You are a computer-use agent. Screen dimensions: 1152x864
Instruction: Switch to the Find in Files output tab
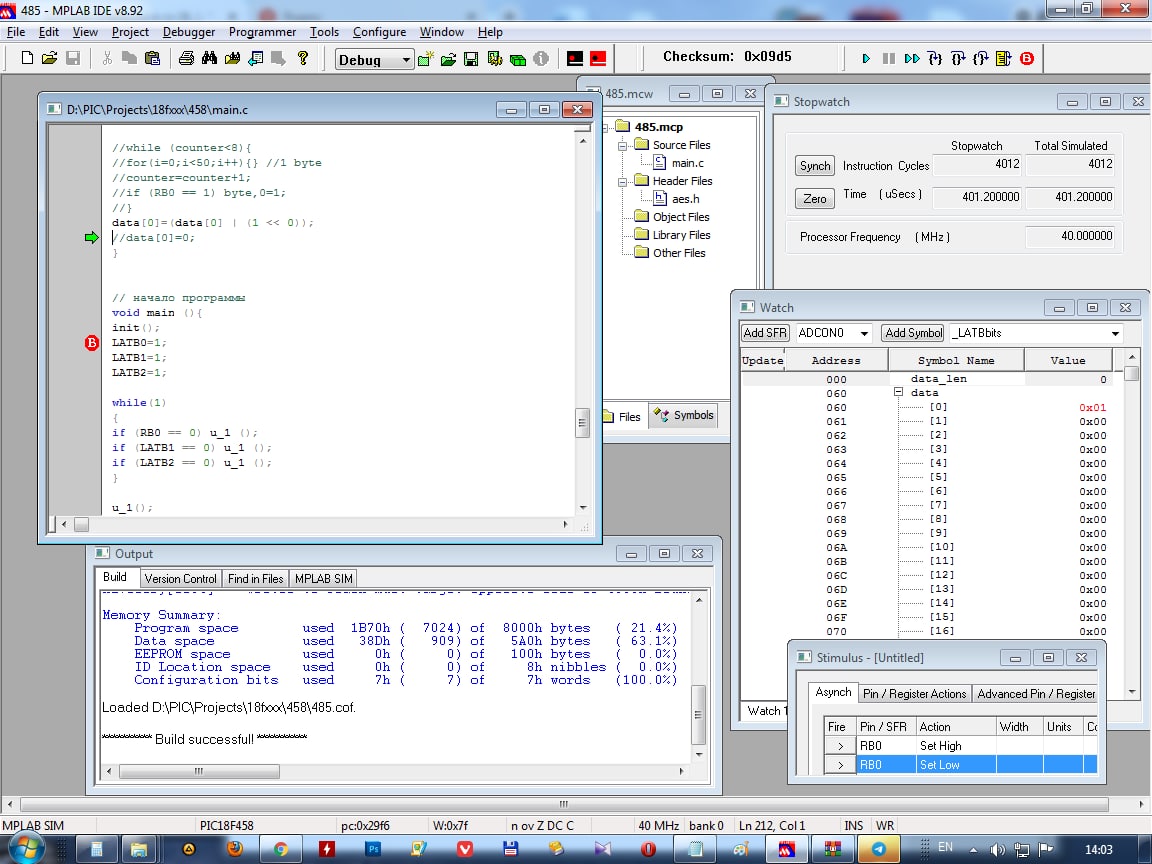(x=255, y=578)
